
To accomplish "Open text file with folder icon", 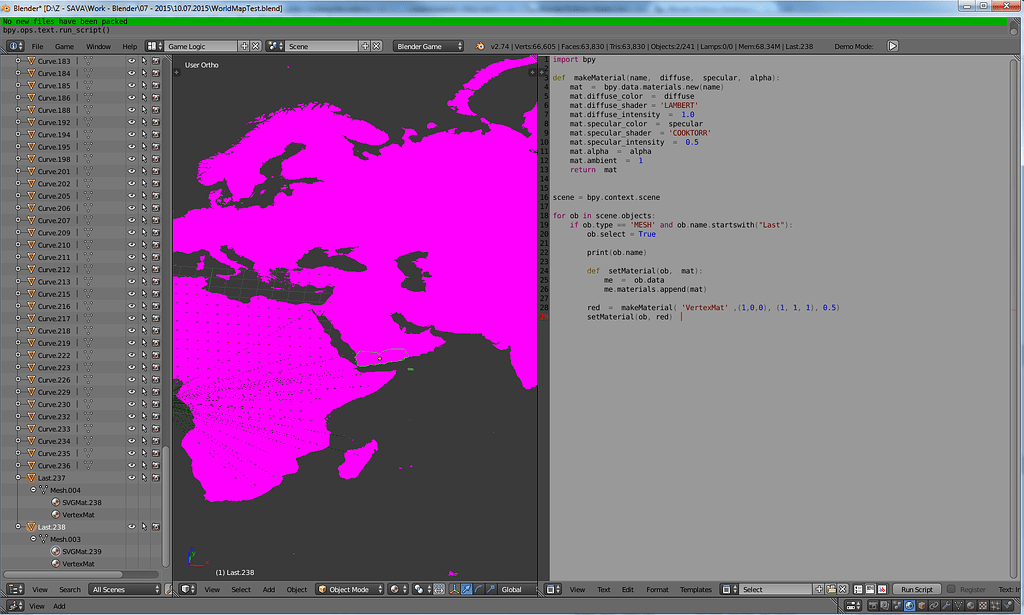I will tap(831, 590).
